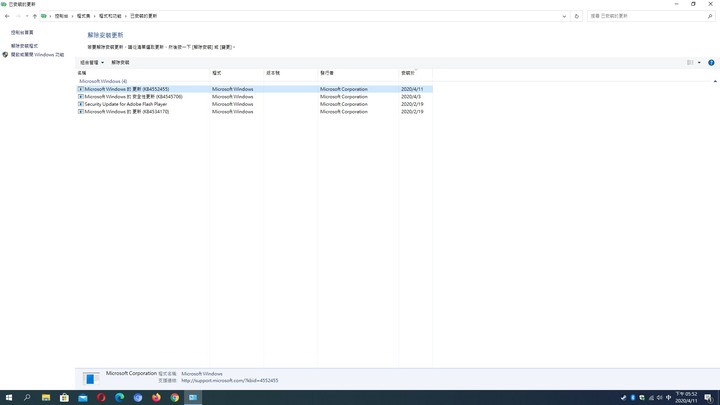Select update KB4534170 row
The image size is (720, 405).
tap(254, 112)
